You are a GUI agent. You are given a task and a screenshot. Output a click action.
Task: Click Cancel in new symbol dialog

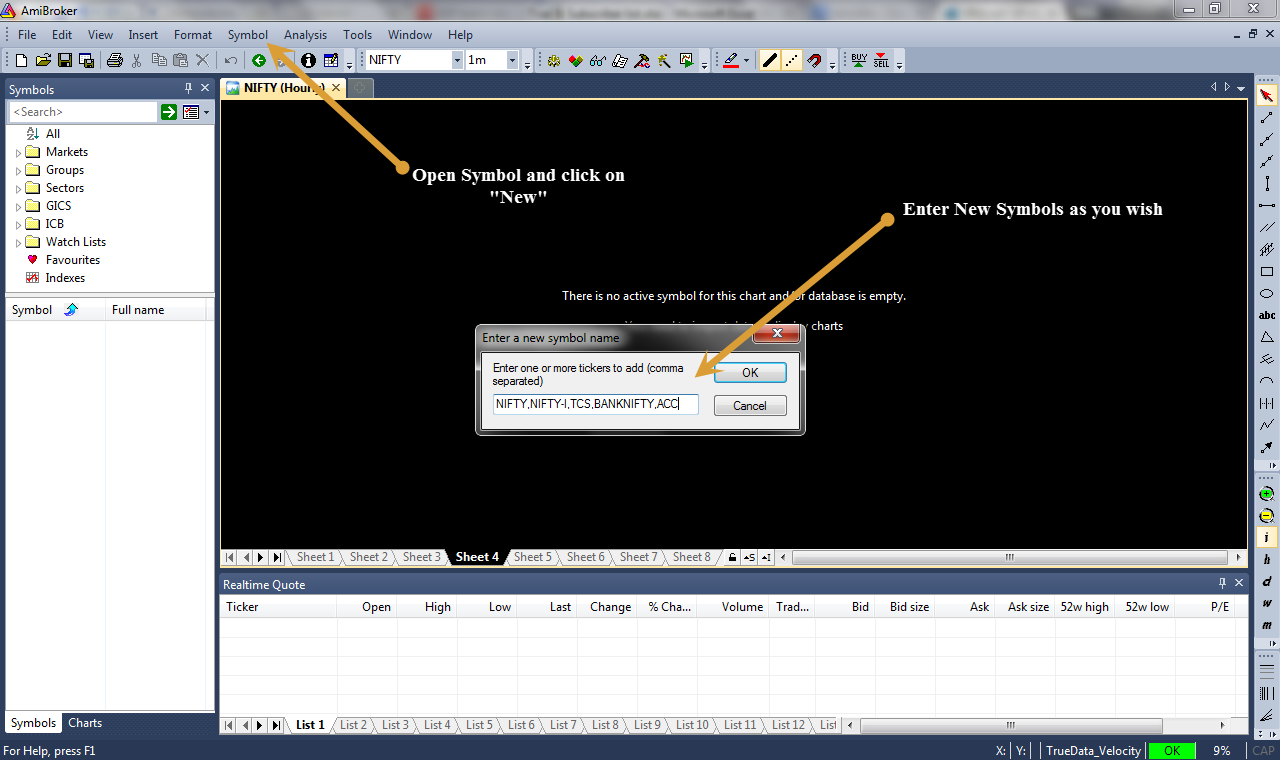point(750,405)
